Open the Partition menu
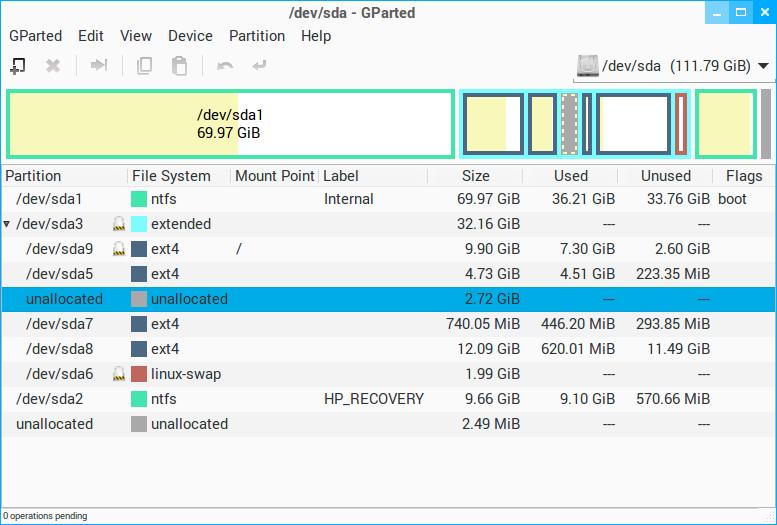 click(x=257, y=36)
